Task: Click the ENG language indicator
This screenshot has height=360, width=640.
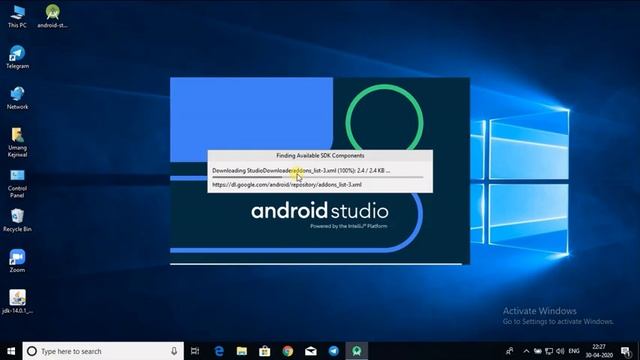Action: (574, 351)
